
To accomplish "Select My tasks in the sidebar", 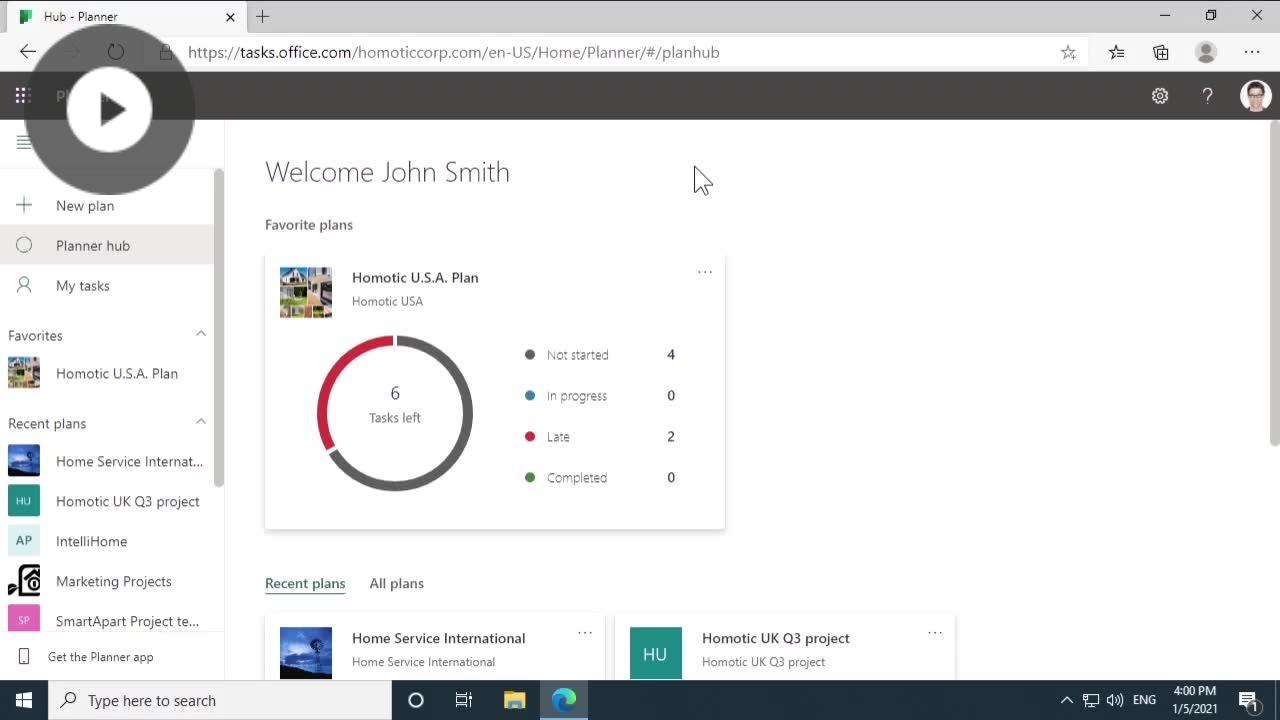I will coord(107,285).
